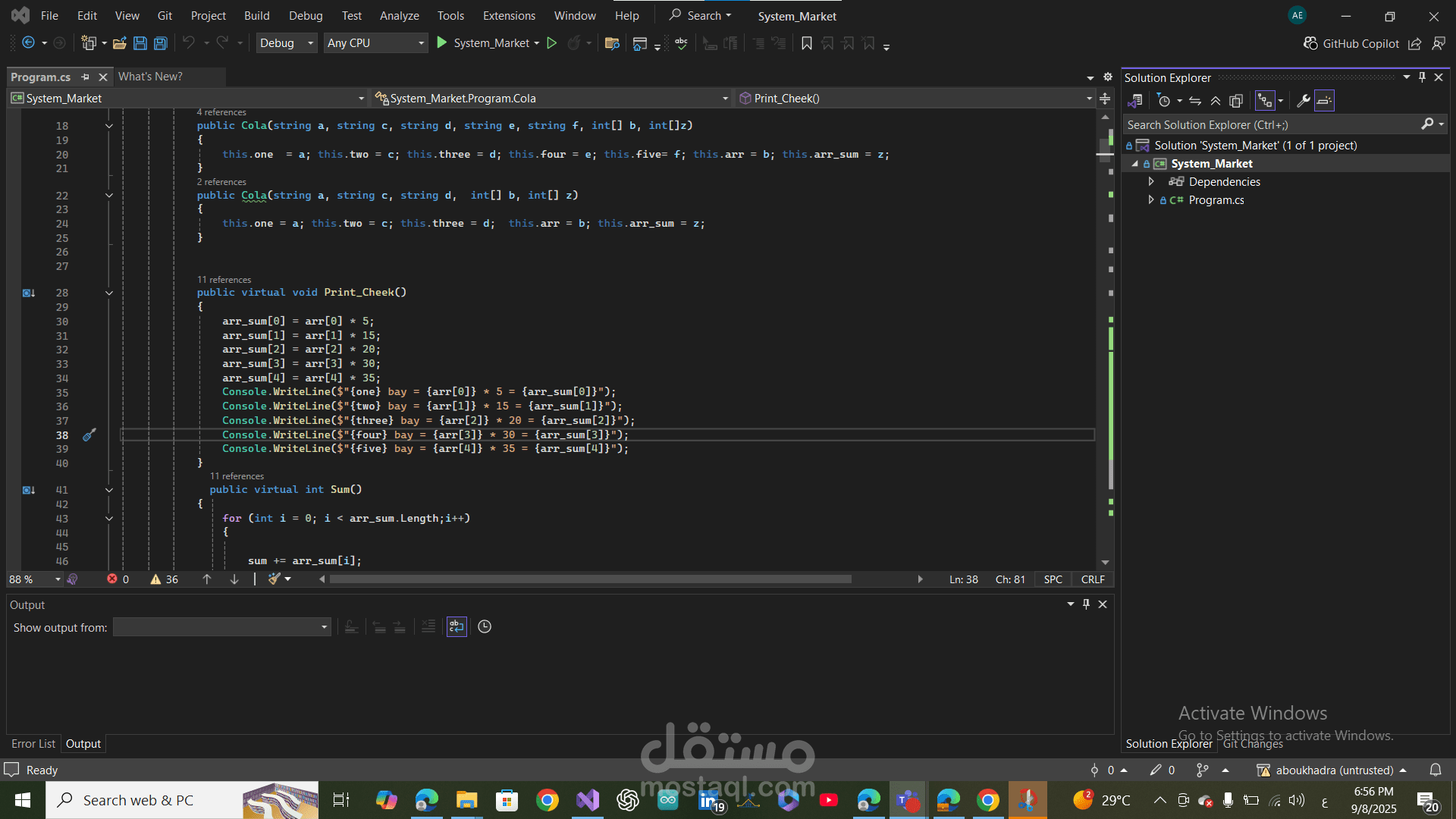
Task: Toggle auto-hide pin of Solution Explorer
Action: click(1422, 77)
